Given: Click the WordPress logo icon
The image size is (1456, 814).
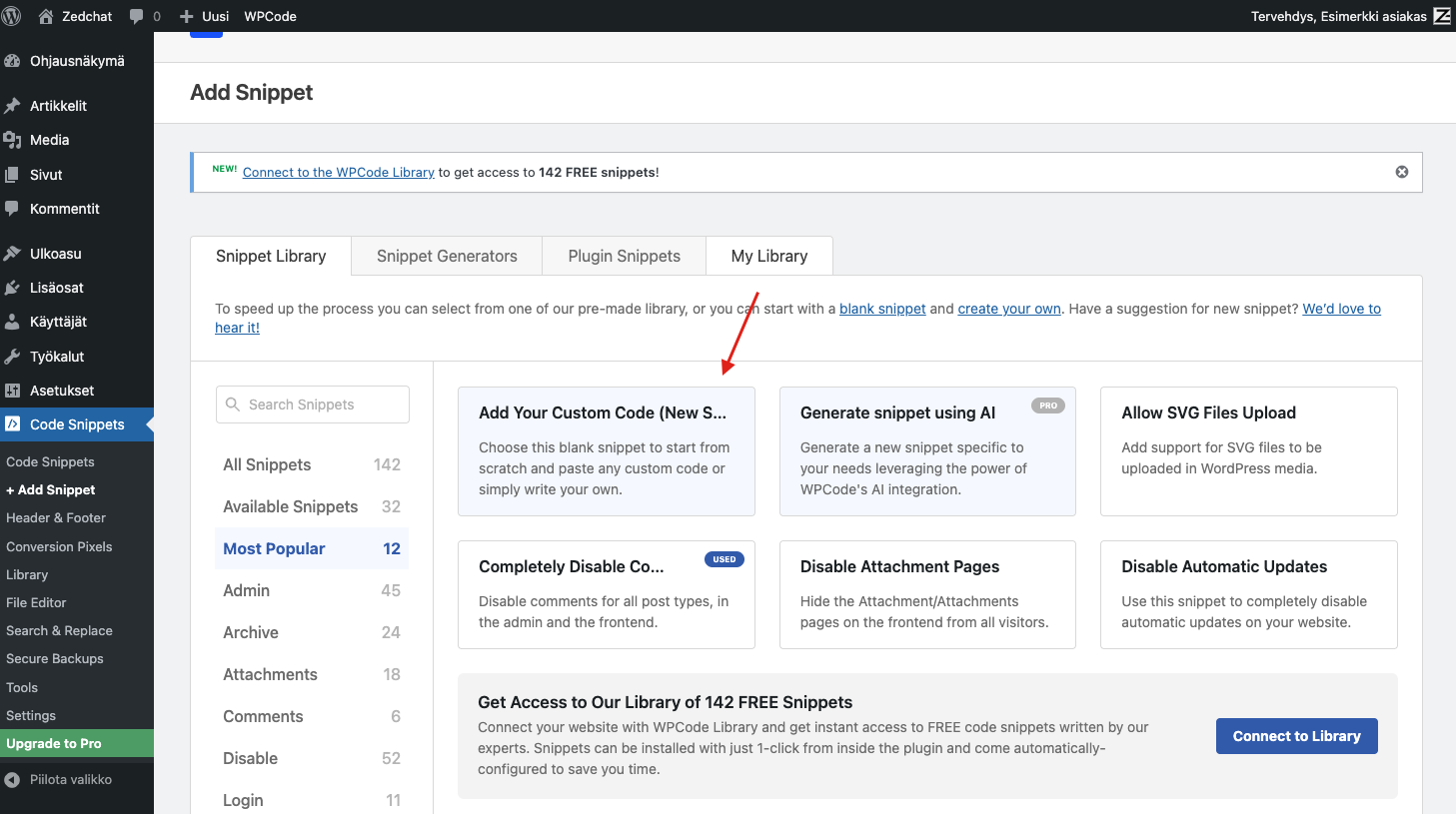Looking at the screenshot, I should [x=12, y=16].
